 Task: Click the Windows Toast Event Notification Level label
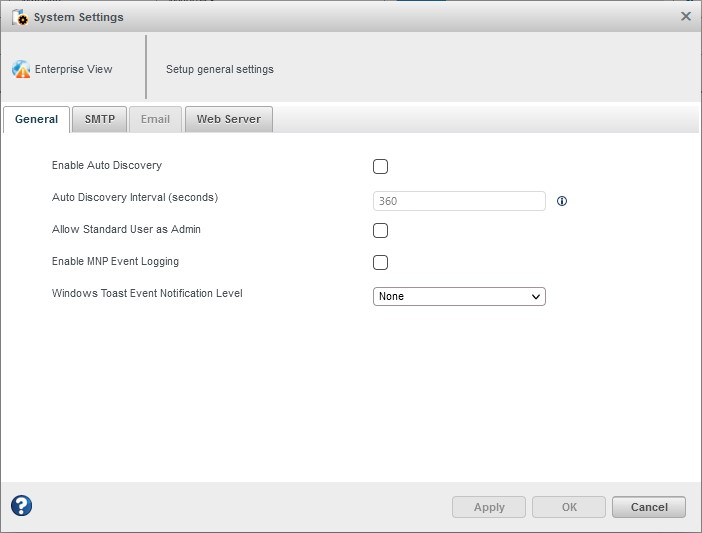coord(147,294)
